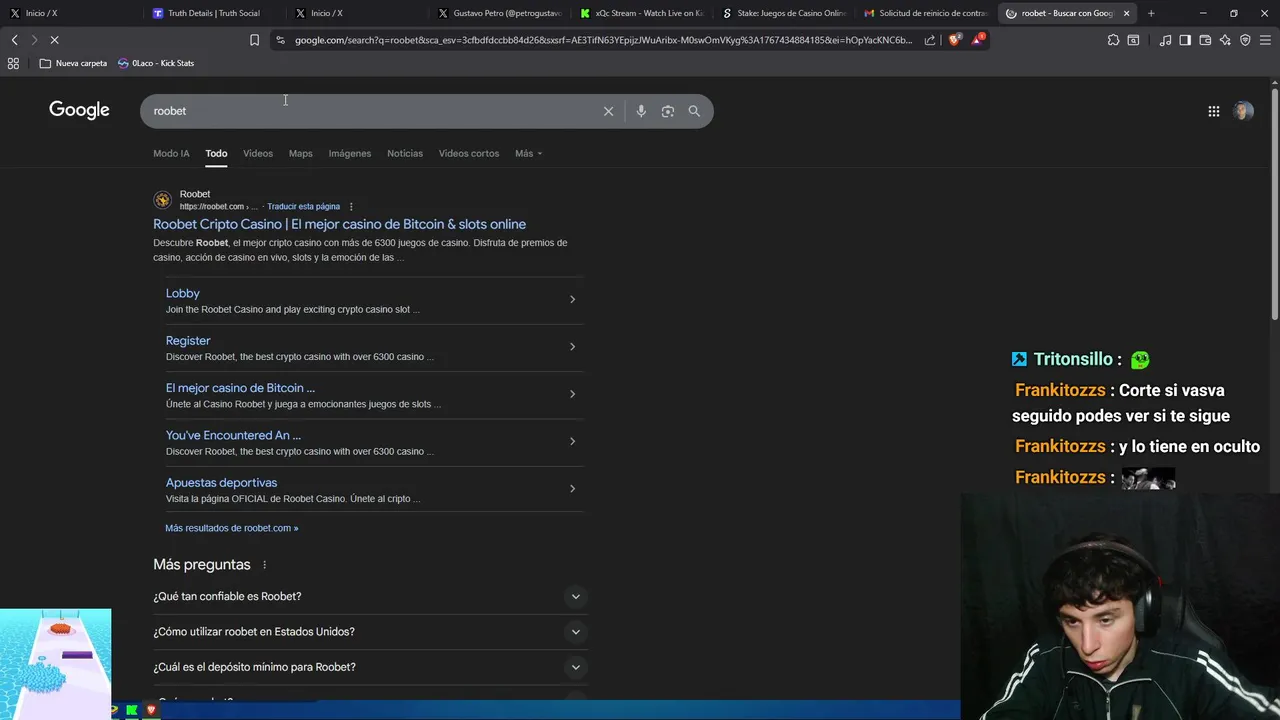This screenshot has width=1280, height=720.
Task: Open the 0Laco - Kick Stats bookmark
Action: [x=156, y=63]
